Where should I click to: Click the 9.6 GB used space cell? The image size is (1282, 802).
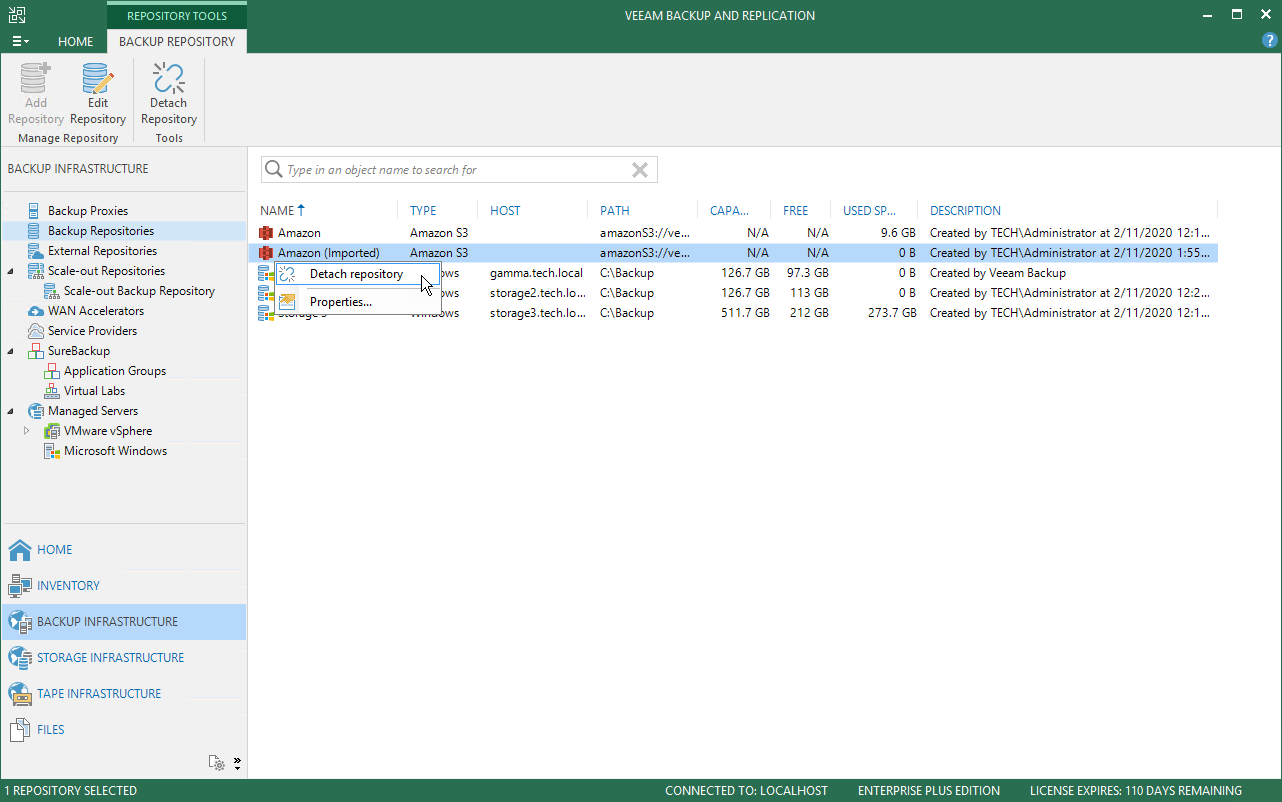pyautogui.click(x=898, y=233)
